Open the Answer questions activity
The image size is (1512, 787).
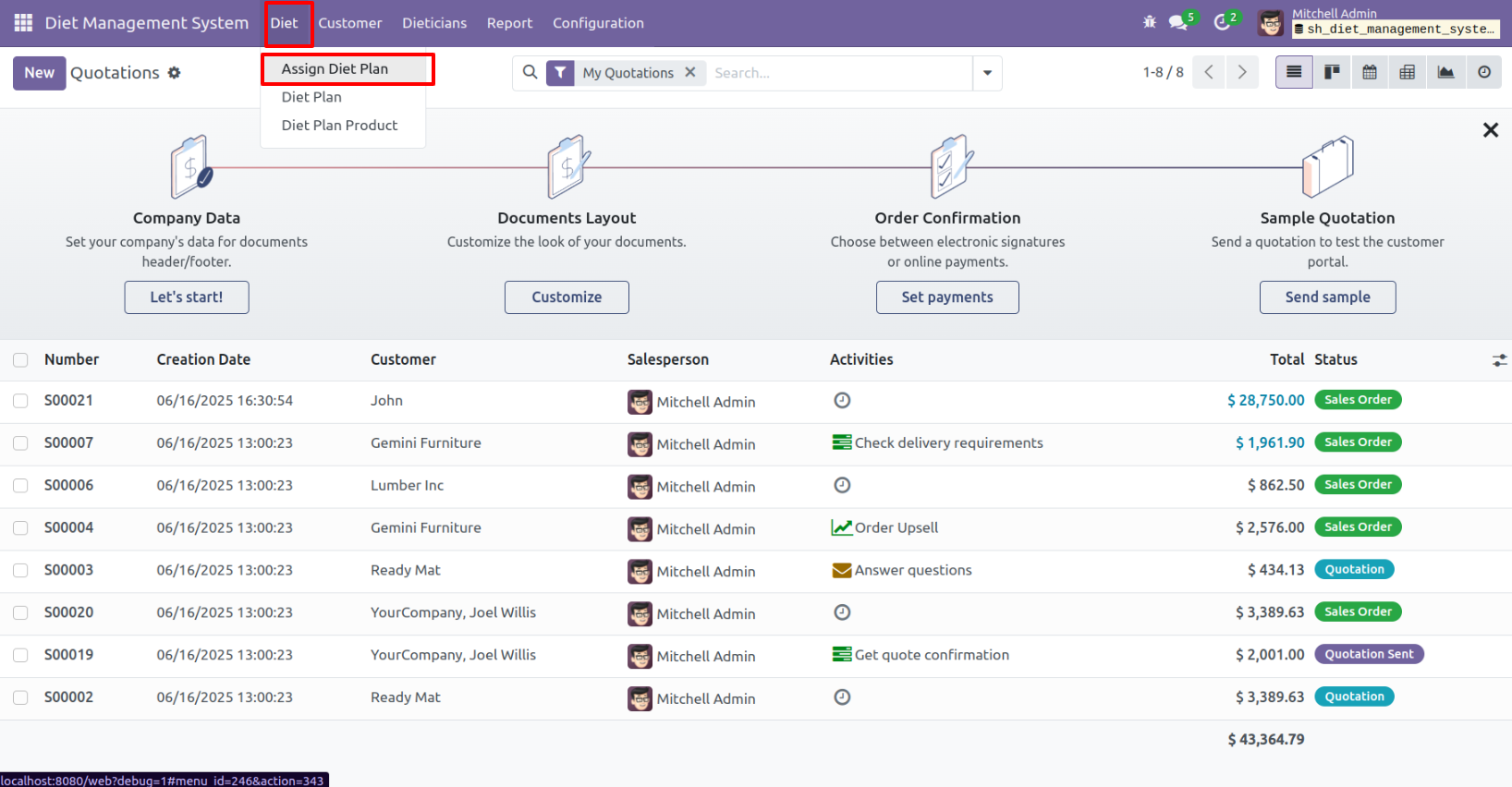902,571
